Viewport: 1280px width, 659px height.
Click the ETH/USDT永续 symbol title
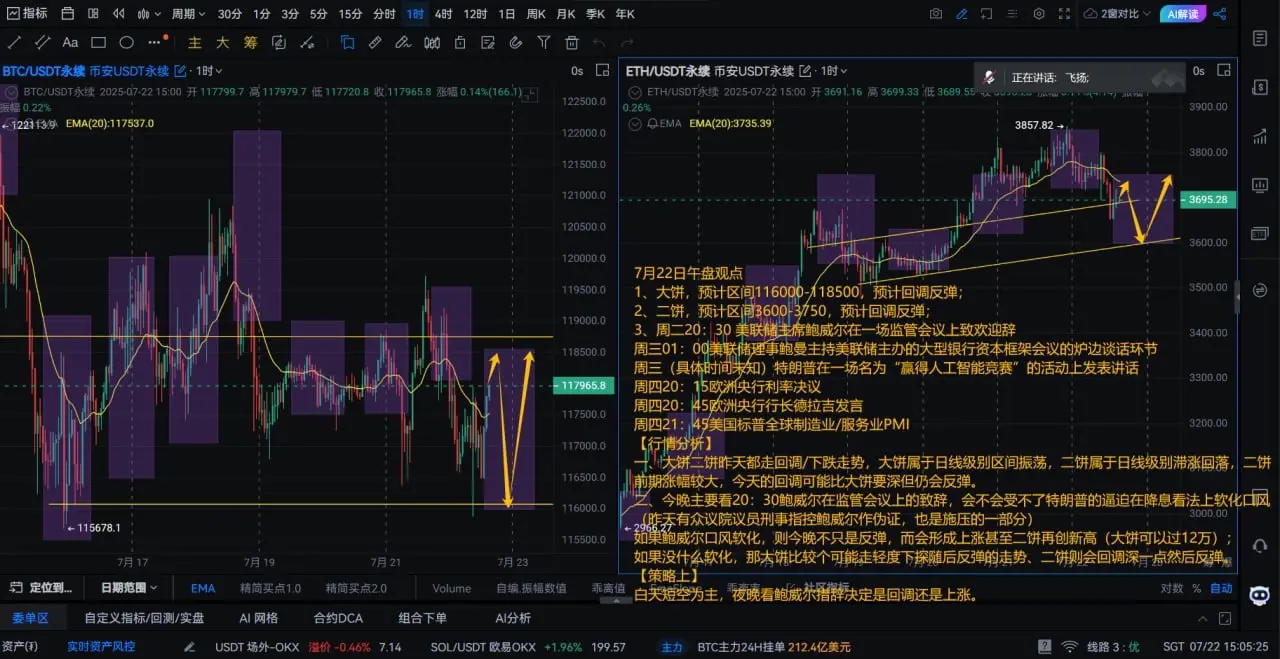(x=667, y=71)
